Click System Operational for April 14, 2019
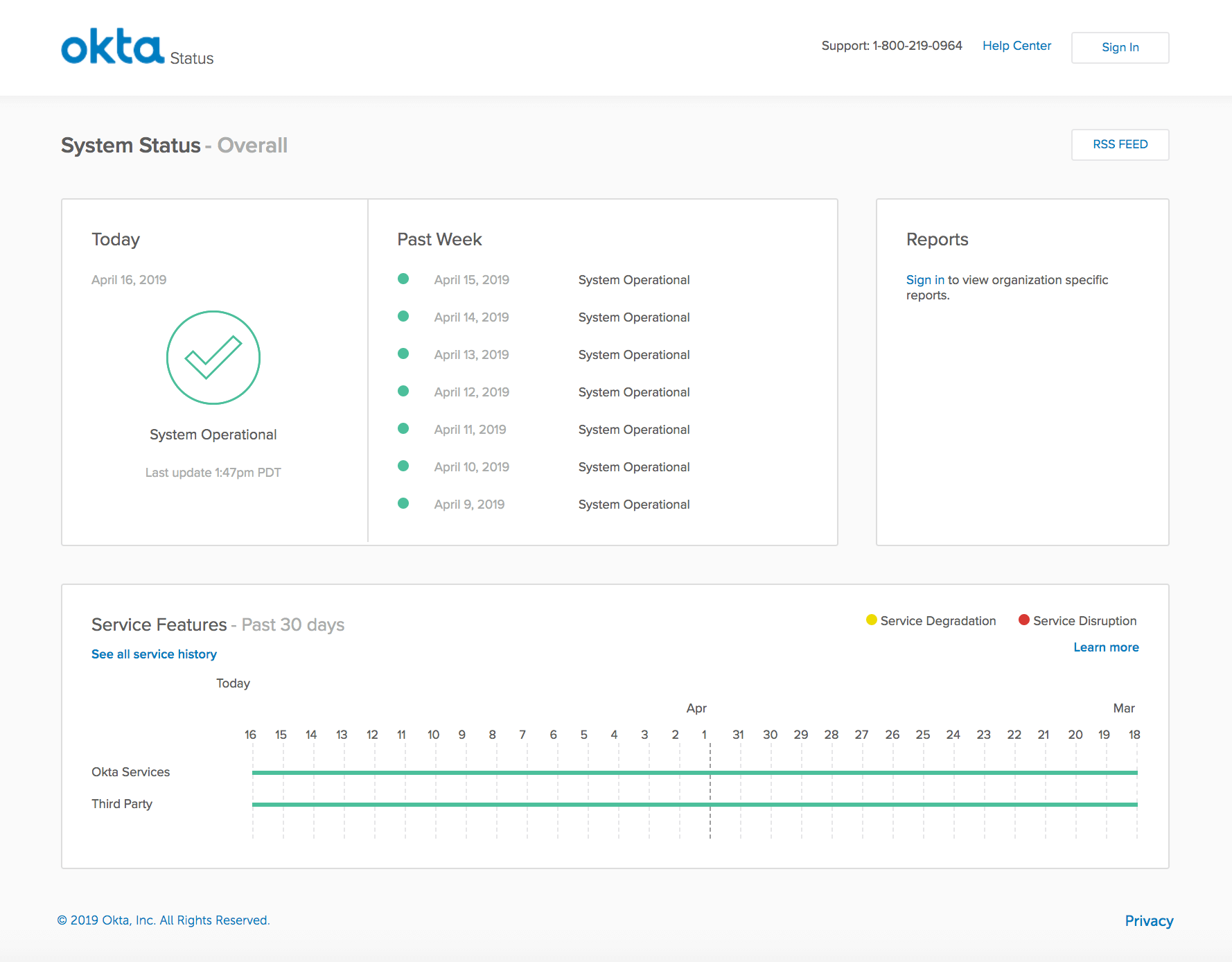1232x962 pixels. click(x=634, y=317)
